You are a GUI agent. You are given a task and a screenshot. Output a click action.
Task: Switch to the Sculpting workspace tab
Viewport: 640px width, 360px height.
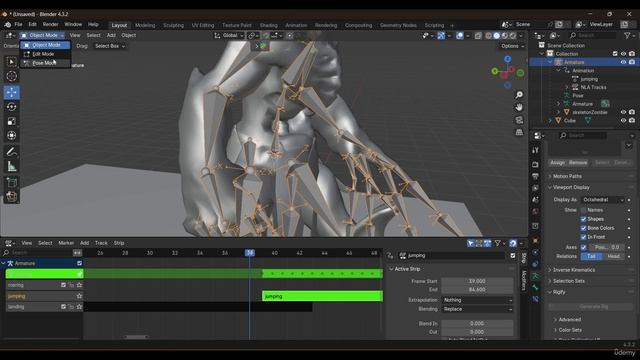173,25
